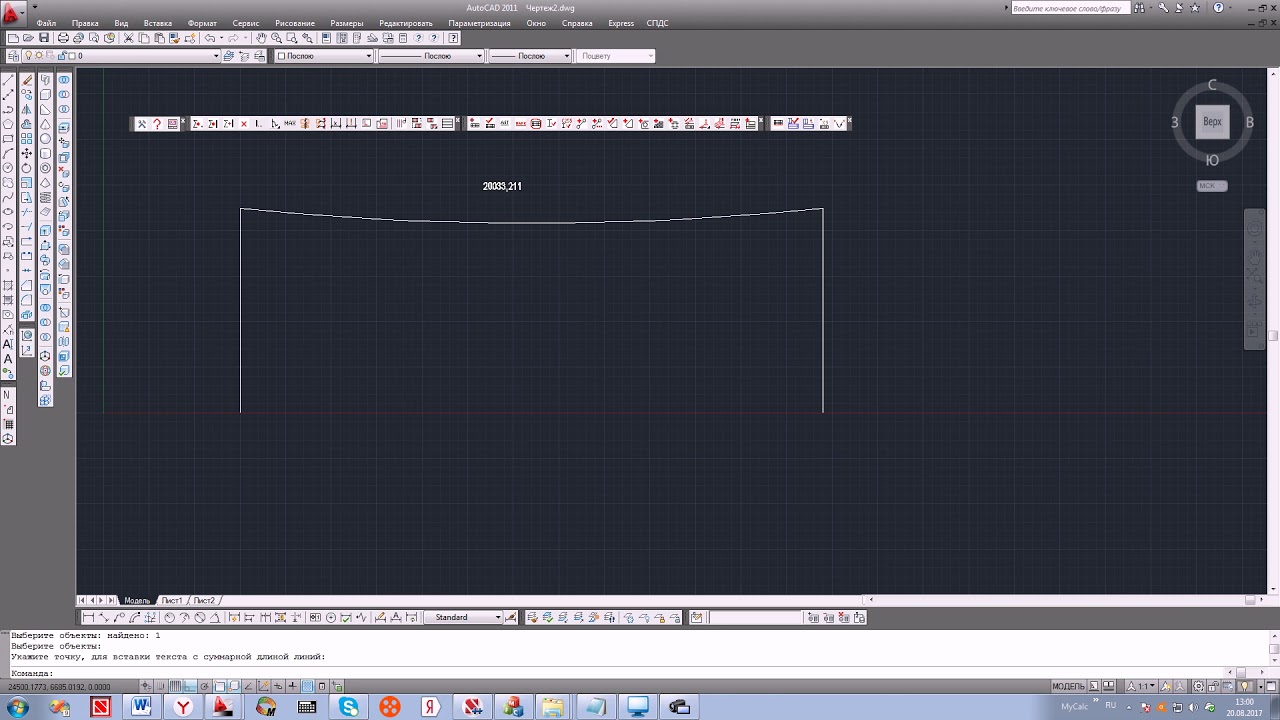This screenshot has width=1280, height=720.
Task: Select the Circle draw tool
Action: click(8, 167)
